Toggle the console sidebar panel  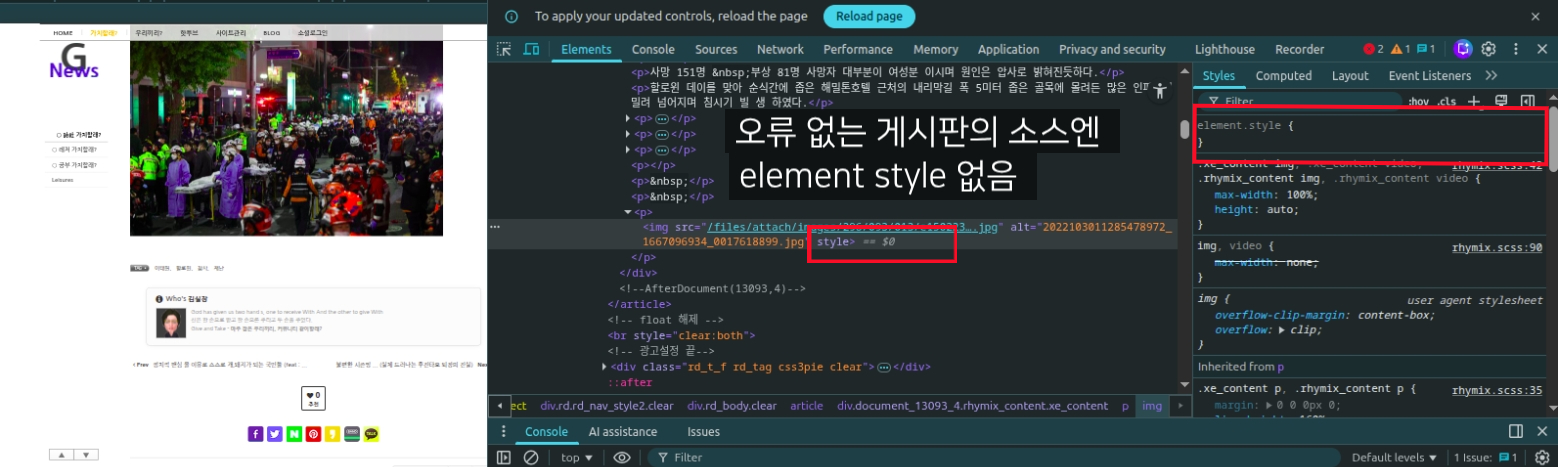point(504,457)
